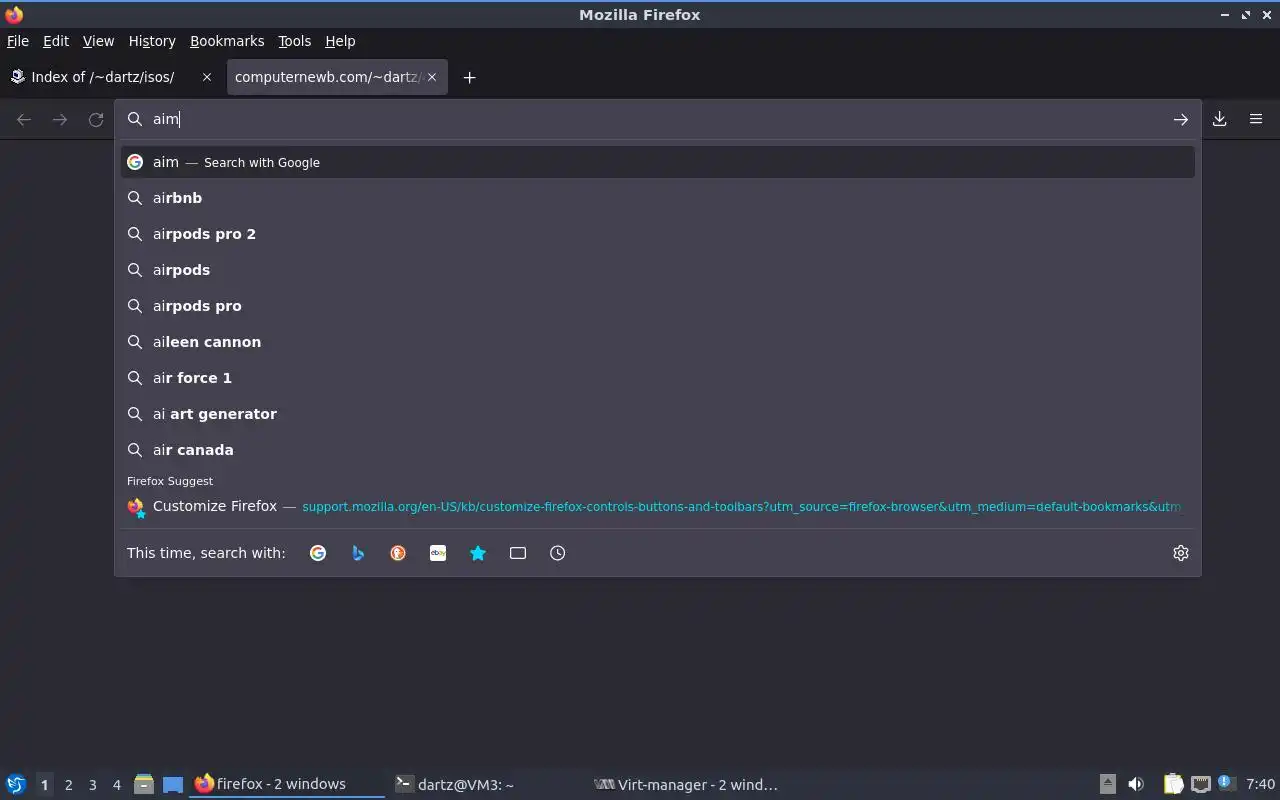Click the blue desktop icon in the taskbar
Screen dimensions: 1280x800
pos(173,784)
